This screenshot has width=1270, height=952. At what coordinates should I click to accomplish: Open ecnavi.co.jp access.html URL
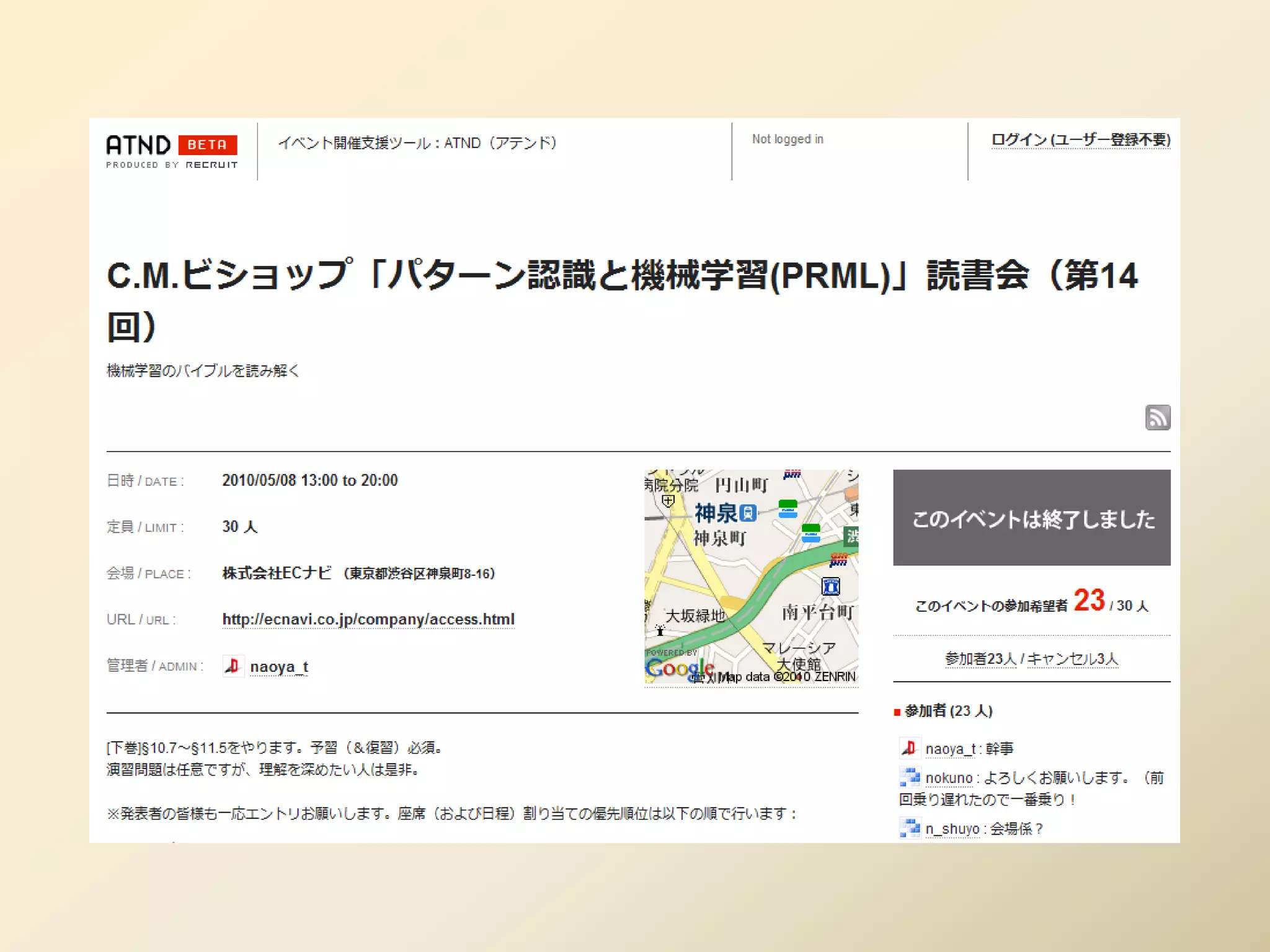click(x=368, y=619)
